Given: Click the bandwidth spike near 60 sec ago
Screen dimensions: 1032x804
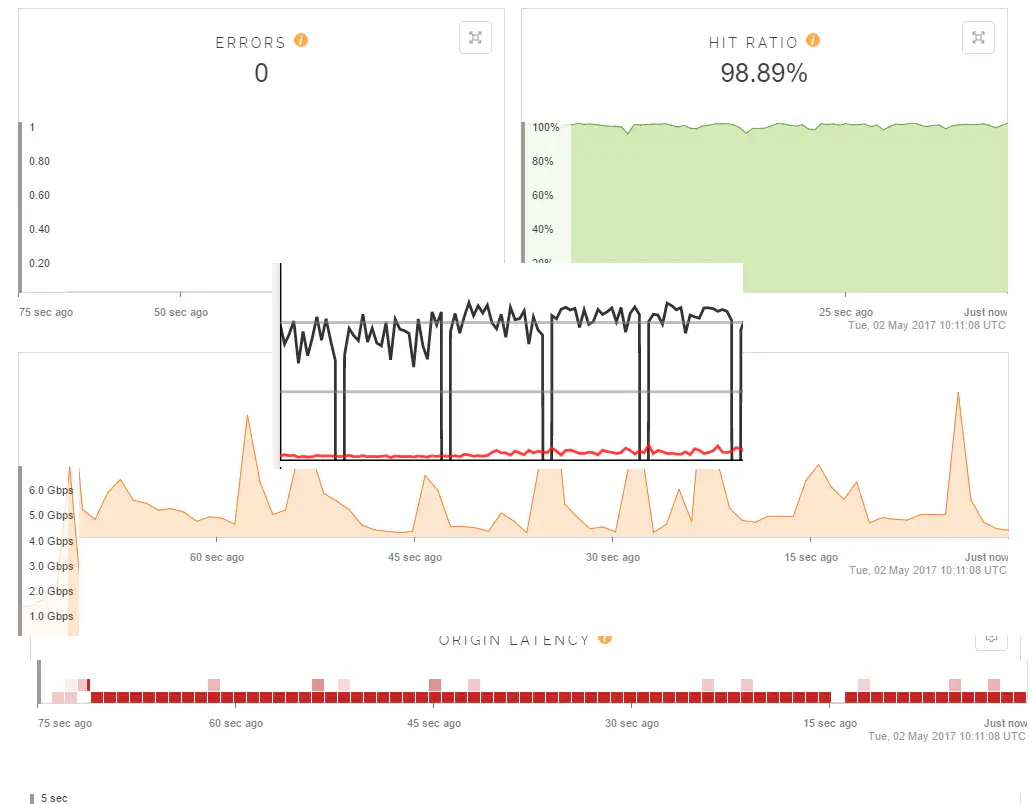Looking at the screenshot, I should click(246, 418).
